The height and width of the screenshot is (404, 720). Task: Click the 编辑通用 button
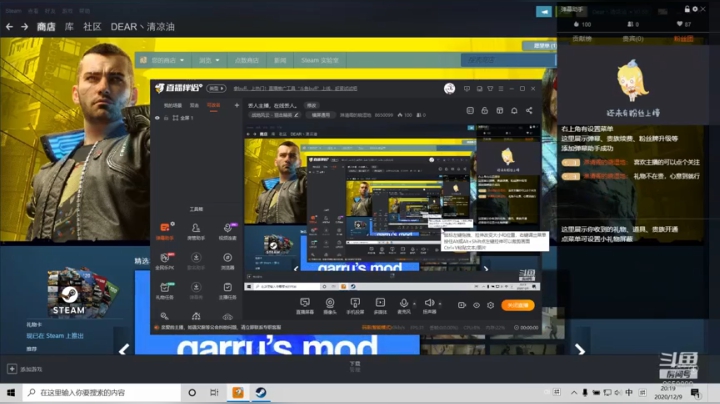[321, 115]
